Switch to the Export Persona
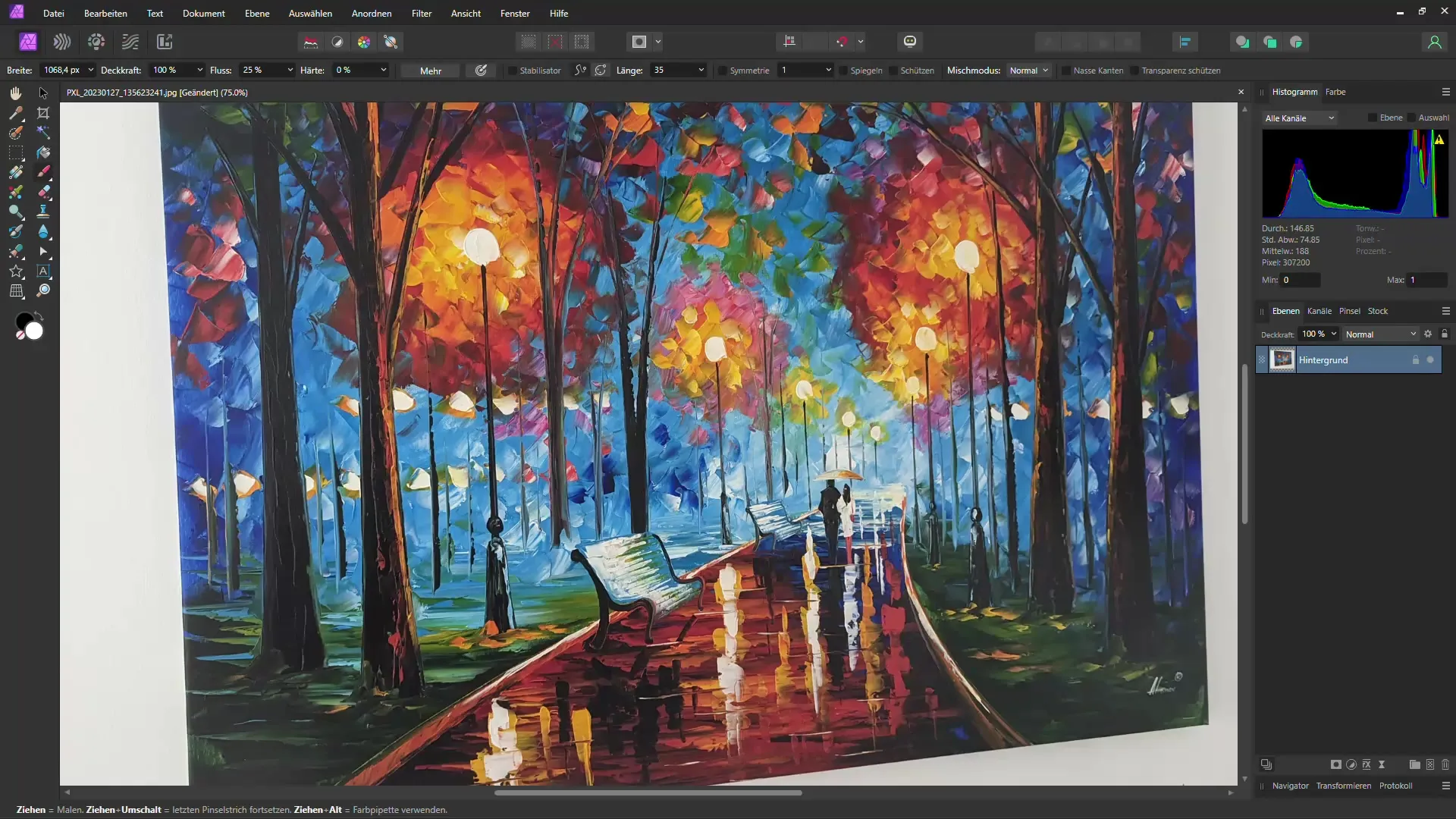The image size is (1456, 819). click(165, 42)
